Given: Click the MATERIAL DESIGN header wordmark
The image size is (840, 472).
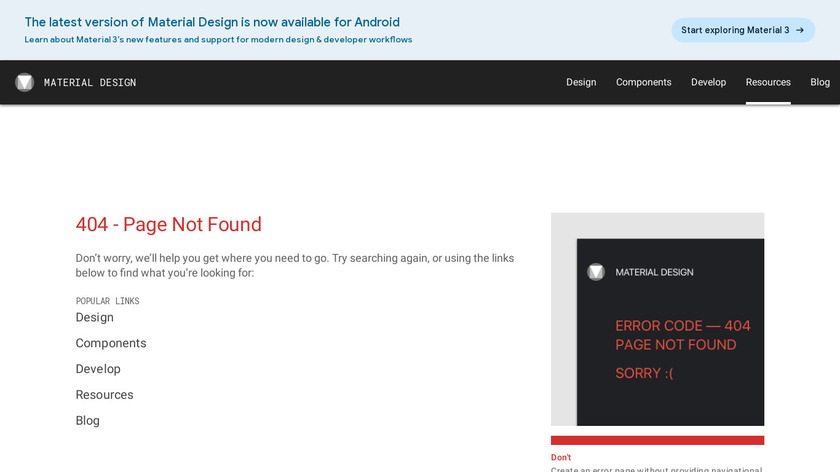Looking at the screenshot, I should coord(90,83).
